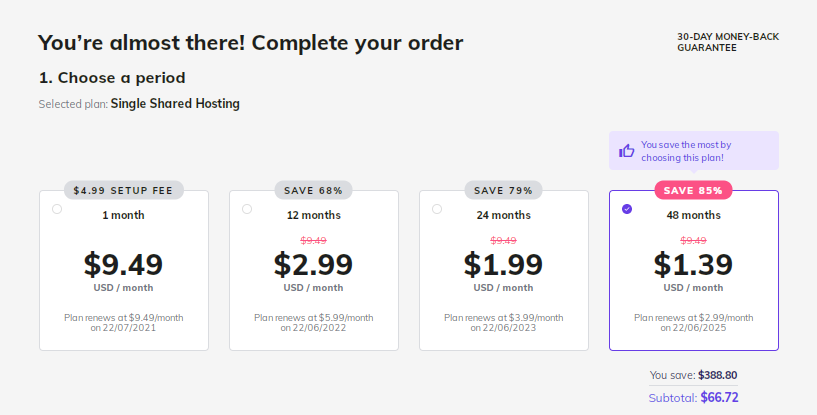
Task: Click the 12 months renewal notice text
Action: (x=313, y=322)
